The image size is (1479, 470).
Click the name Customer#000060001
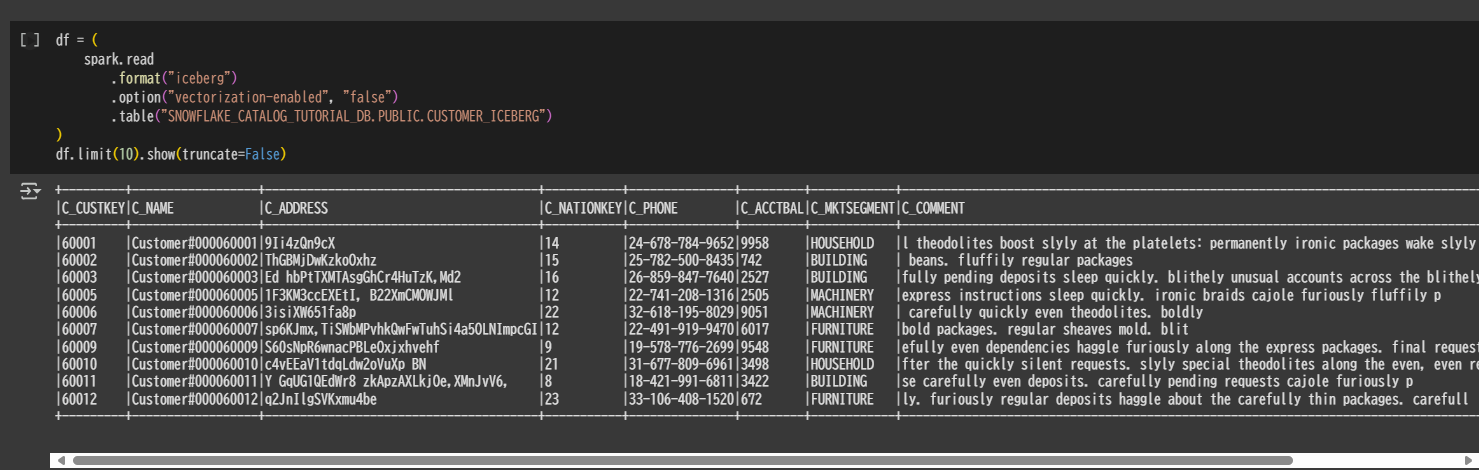pos(194,243)
